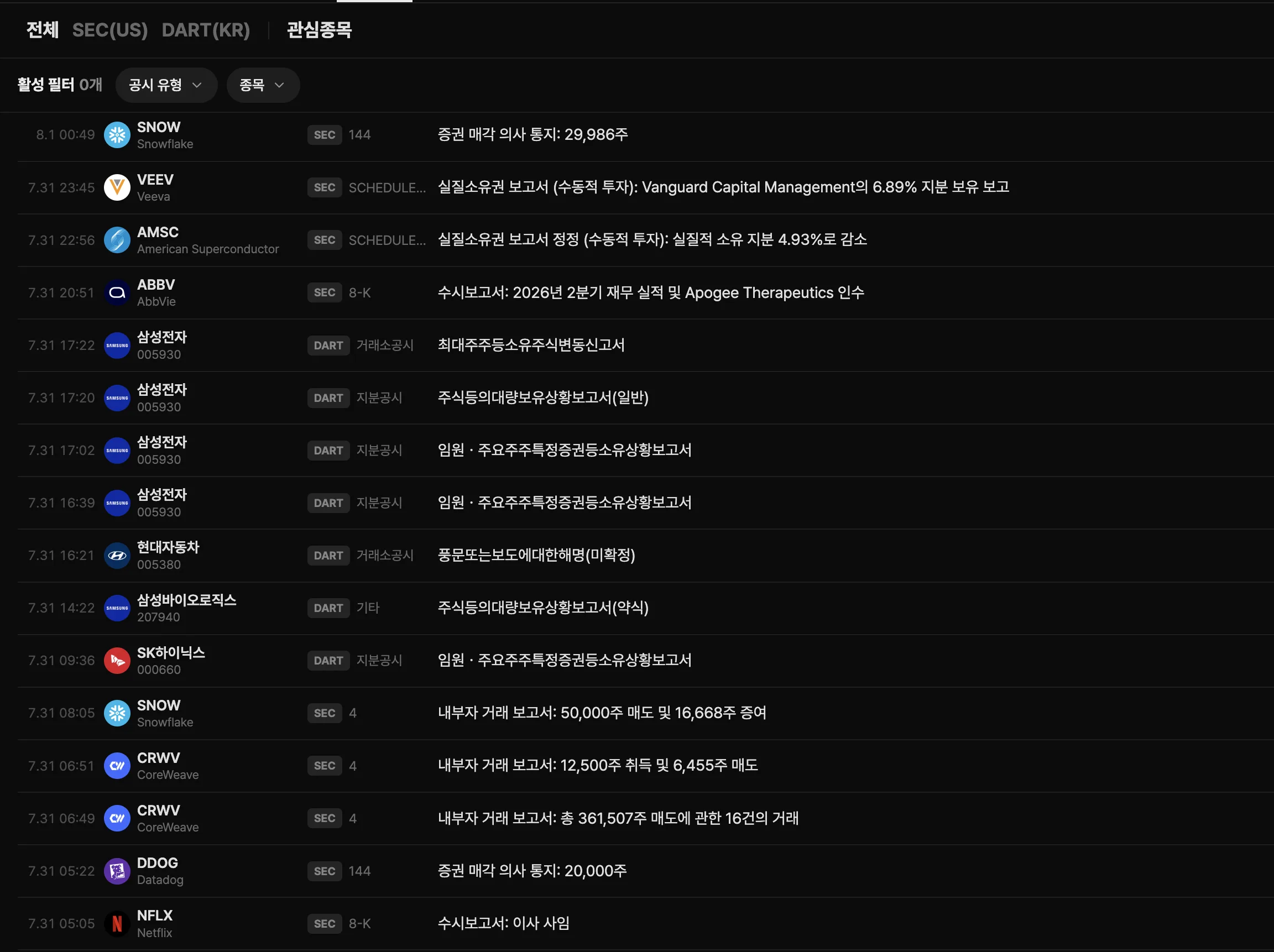Switch to the SEC(US) tab

pos(110,30)
